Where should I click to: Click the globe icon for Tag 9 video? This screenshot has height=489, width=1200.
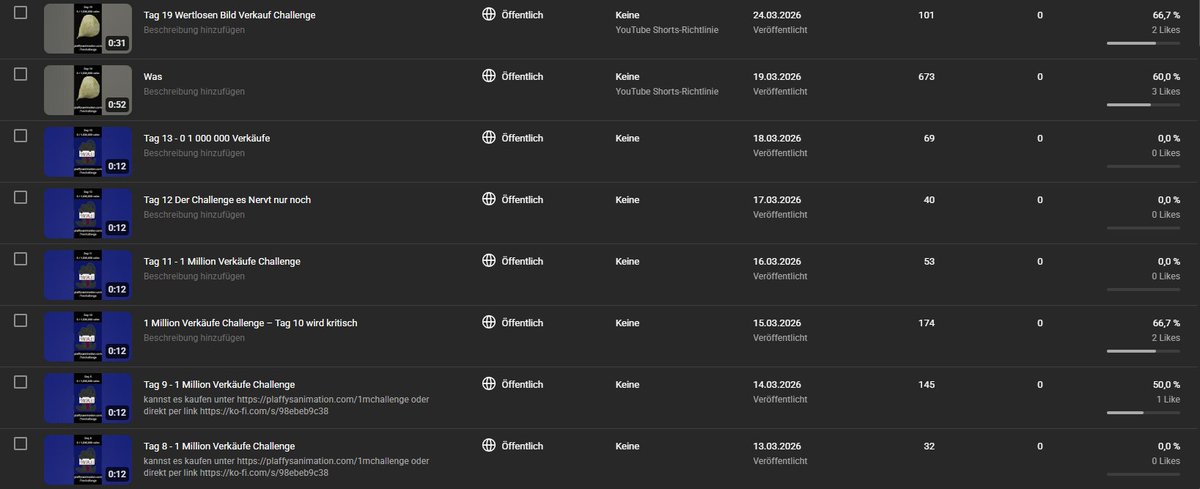(x=489, y=384)
